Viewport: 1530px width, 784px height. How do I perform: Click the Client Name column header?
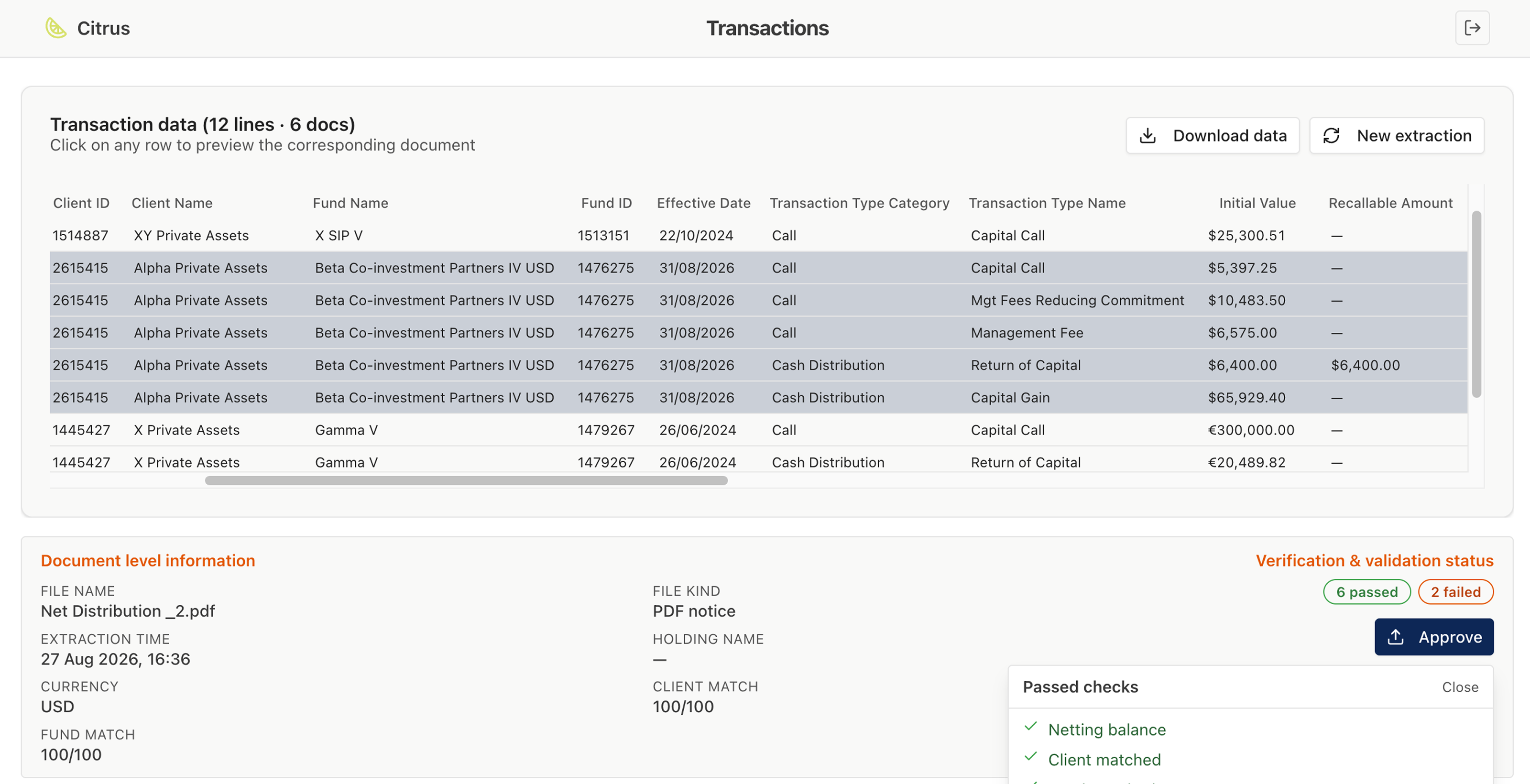point(172,203)
